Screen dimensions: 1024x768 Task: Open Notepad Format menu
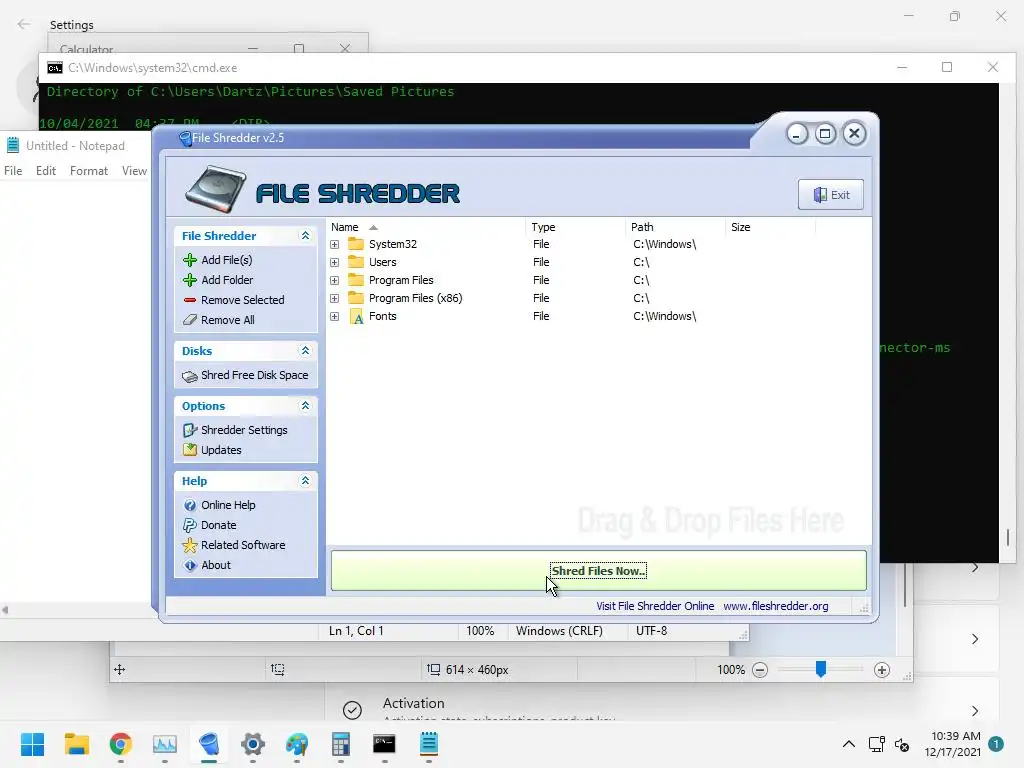[89, 171]
